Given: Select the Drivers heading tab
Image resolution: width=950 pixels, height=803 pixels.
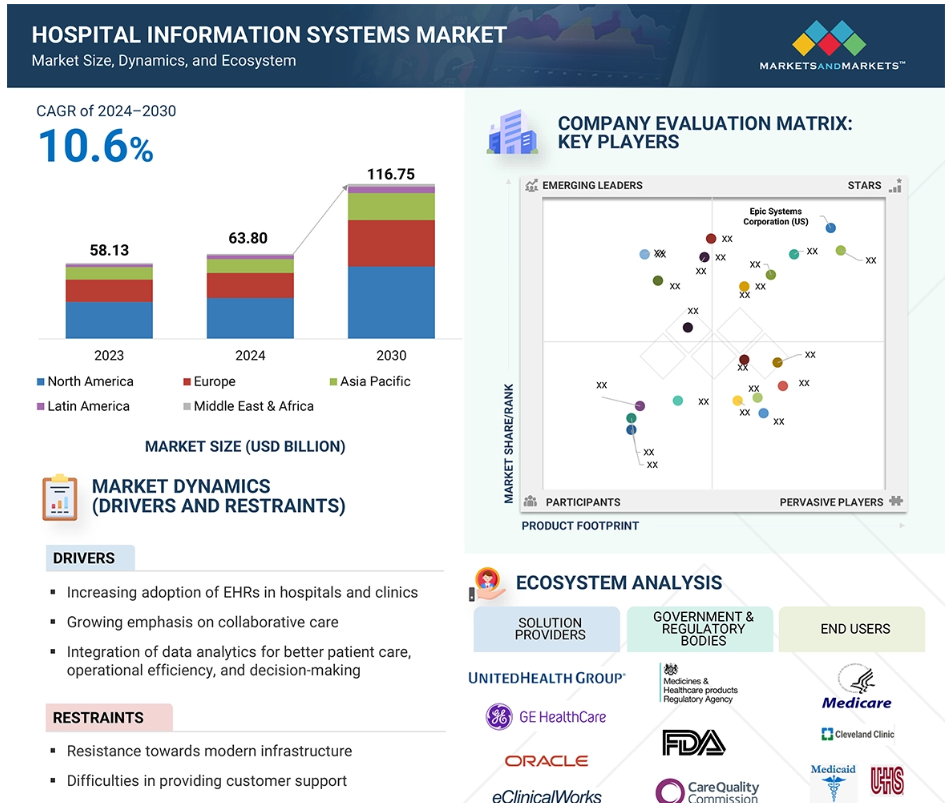Looking at the screenshot, I should pos(90,558).
